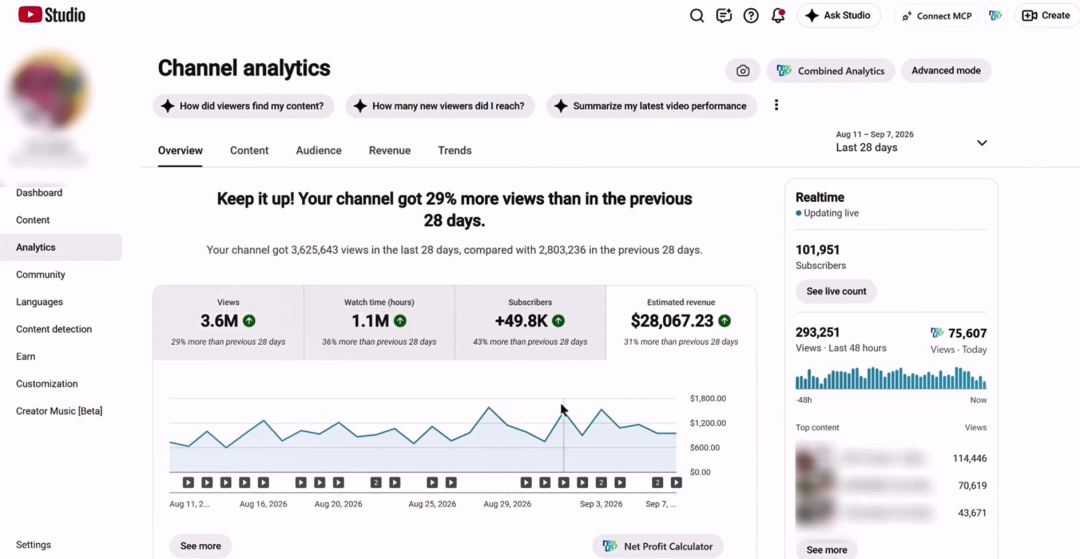Click the blurred channel avatar
The image size is (1080, 559).
pos(48,89)
